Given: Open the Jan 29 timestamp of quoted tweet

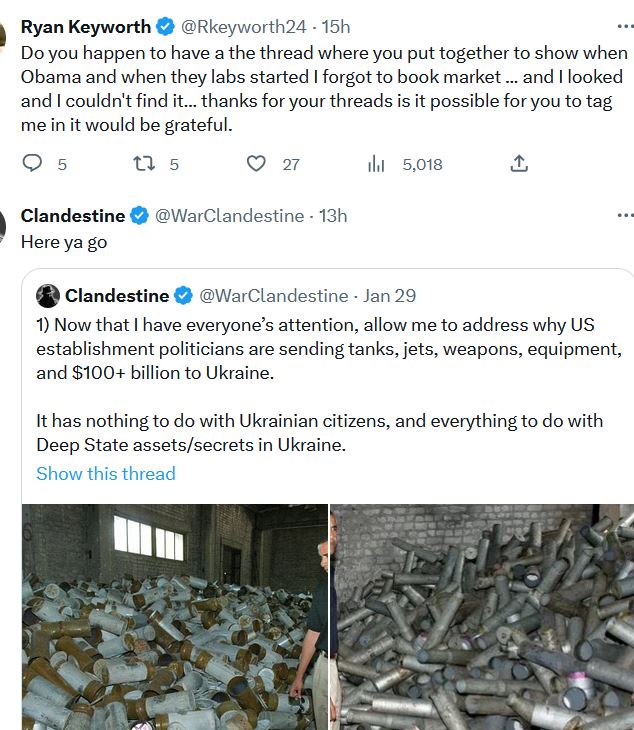Looking at the screenshot, I should 390,296.
